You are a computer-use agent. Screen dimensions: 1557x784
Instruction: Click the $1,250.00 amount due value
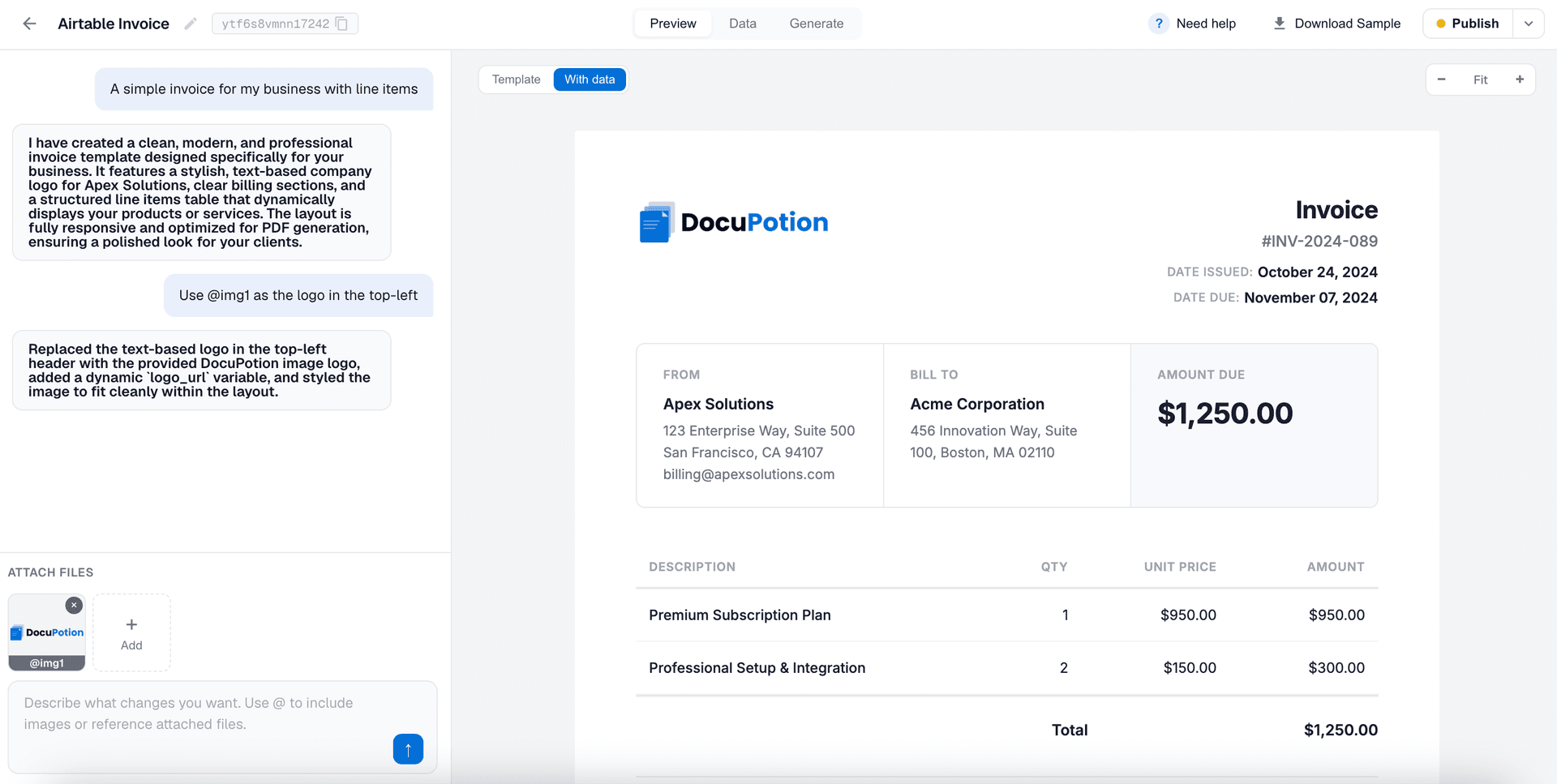click(1225, 413)
